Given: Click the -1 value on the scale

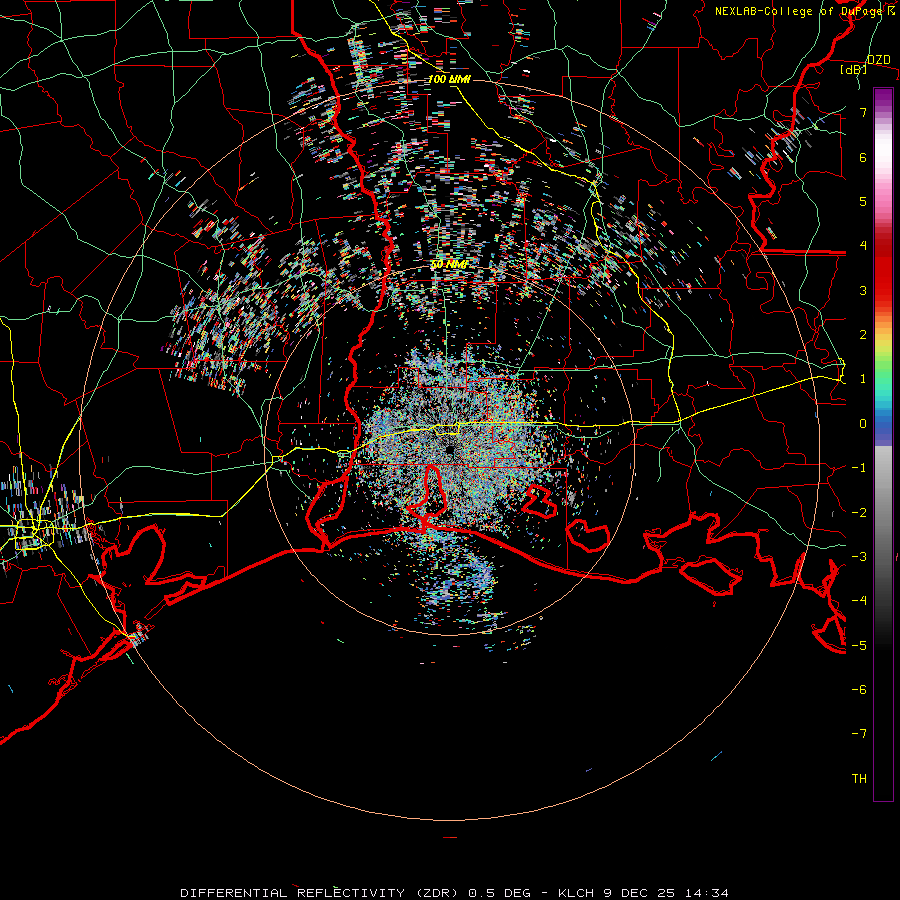Looking at the screenshot, I should pos(859,468).
